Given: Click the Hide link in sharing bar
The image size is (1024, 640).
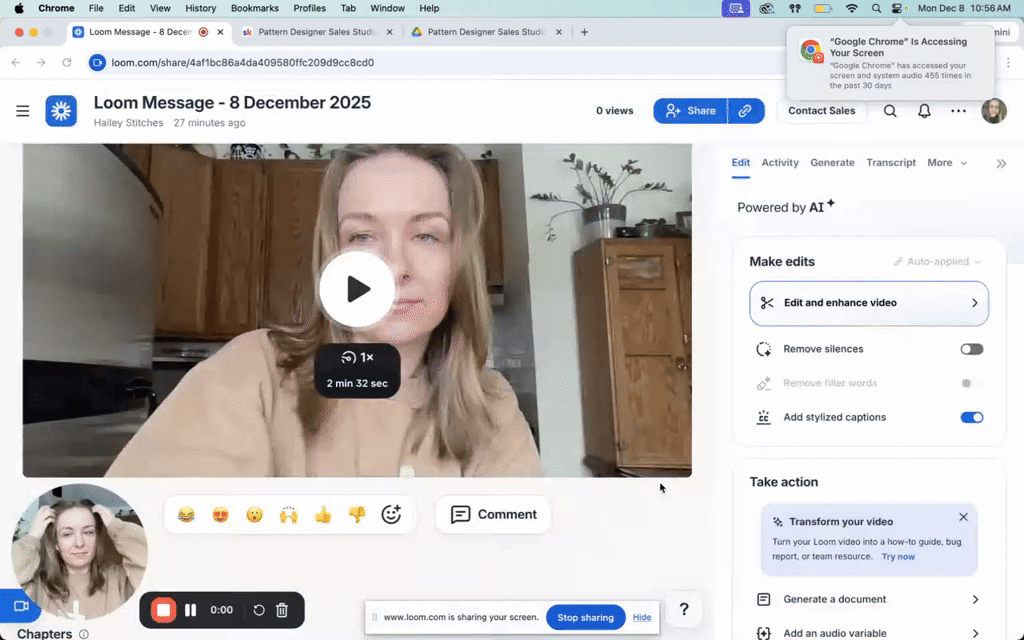Looking at the screenshot, I should pyautogui.click(x=642, y=617).
